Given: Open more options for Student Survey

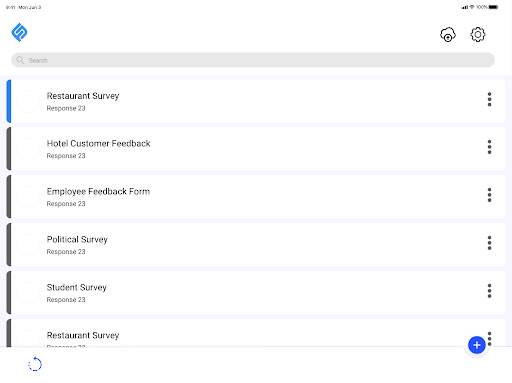Looking at the screenshot, I should pyautogui.click(x=489, y=291).
